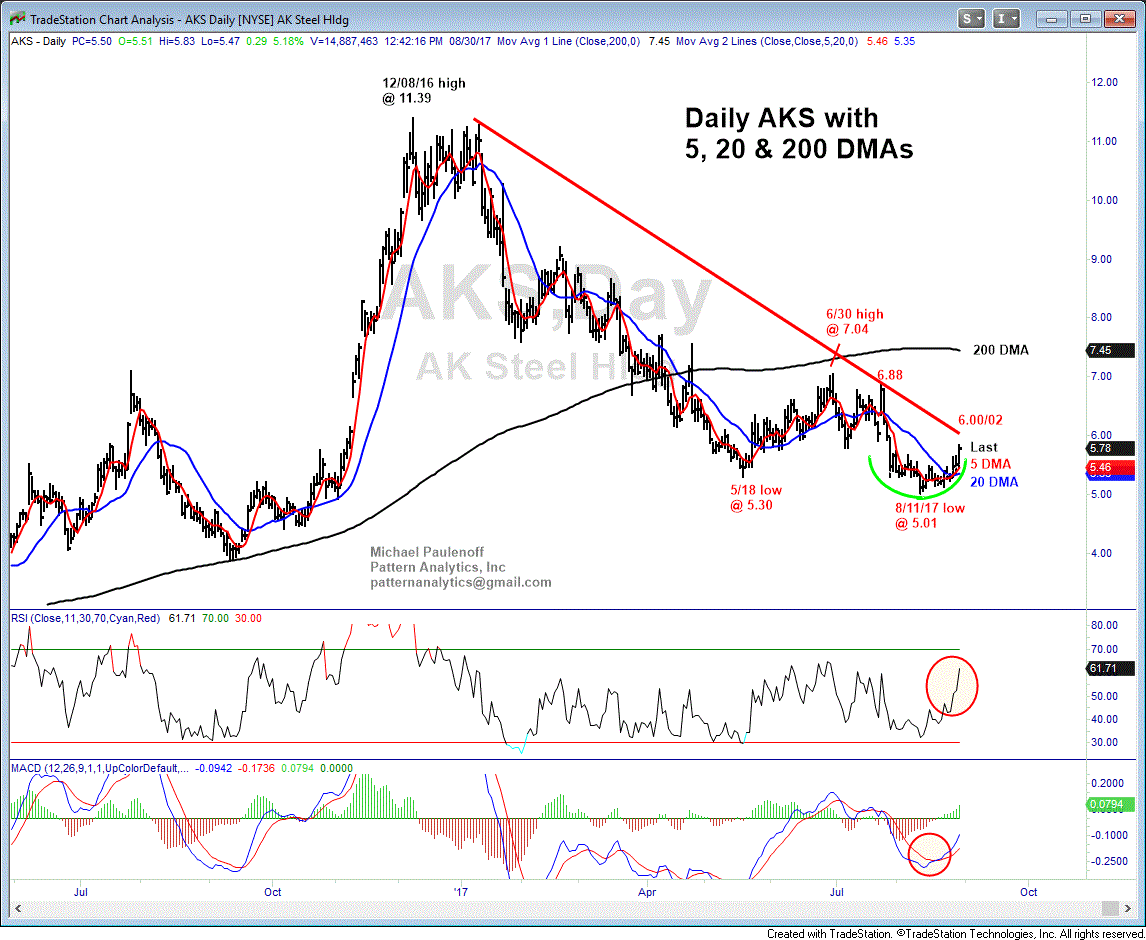1146x940 pixels.
Task: Select the 'Daily AKS with 5, 20 & 200 DMAs' title
Action: click(x=799, y=133)
